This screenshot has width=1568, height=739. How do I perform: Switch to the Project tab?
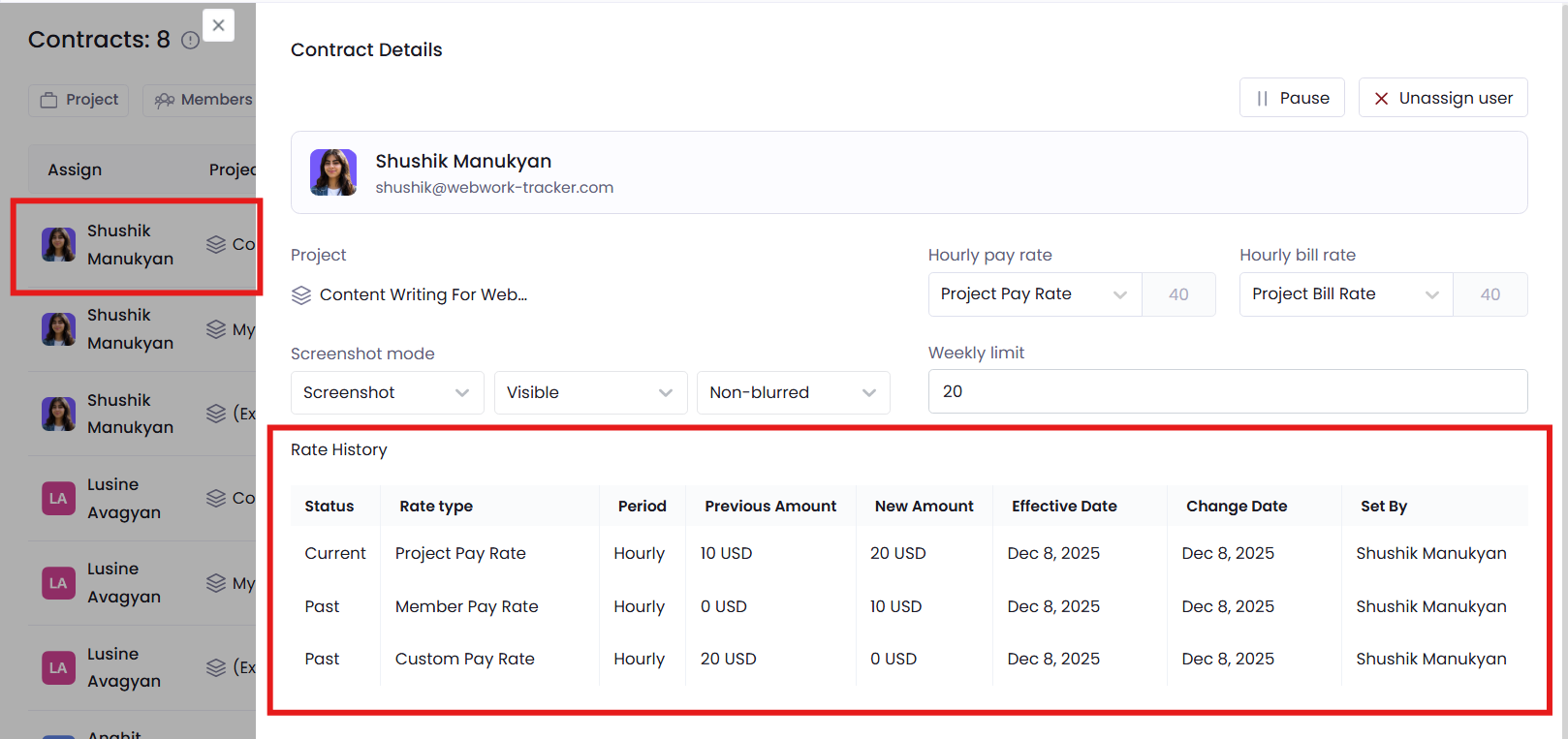point(79,100)
